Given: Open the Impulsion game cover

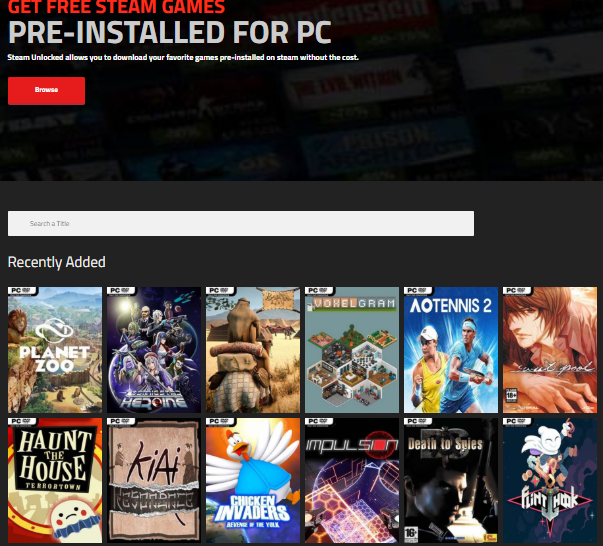Looking at the screenshot, I should (x=352, y=481).
